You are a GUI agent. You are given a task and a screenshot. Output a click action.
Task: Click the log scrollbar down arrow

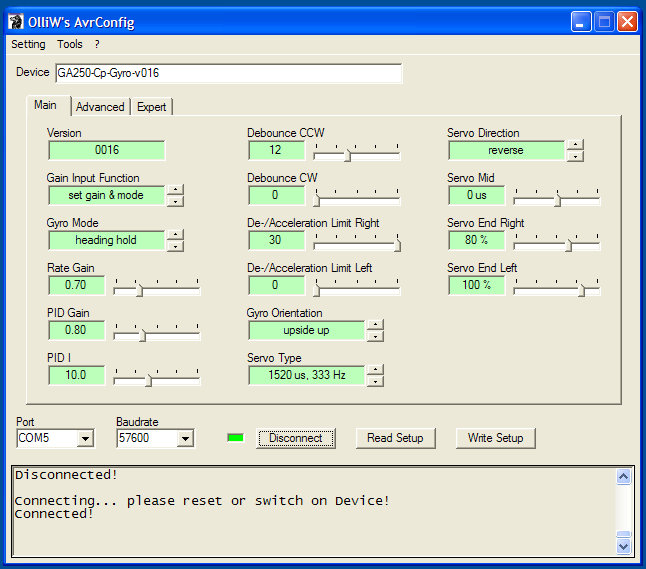tap(624, 546)
